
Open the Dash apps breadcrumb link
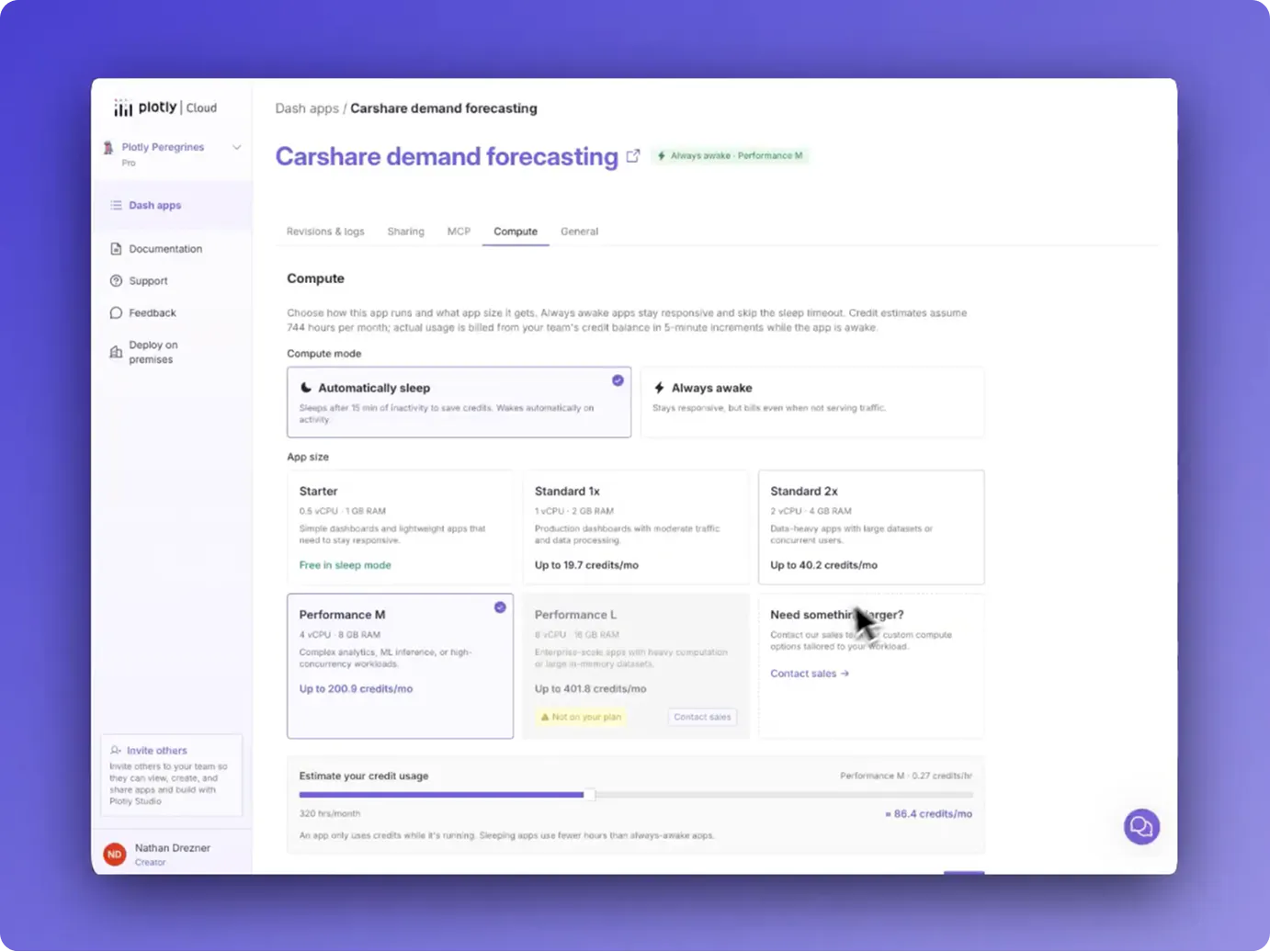[307, 108]
